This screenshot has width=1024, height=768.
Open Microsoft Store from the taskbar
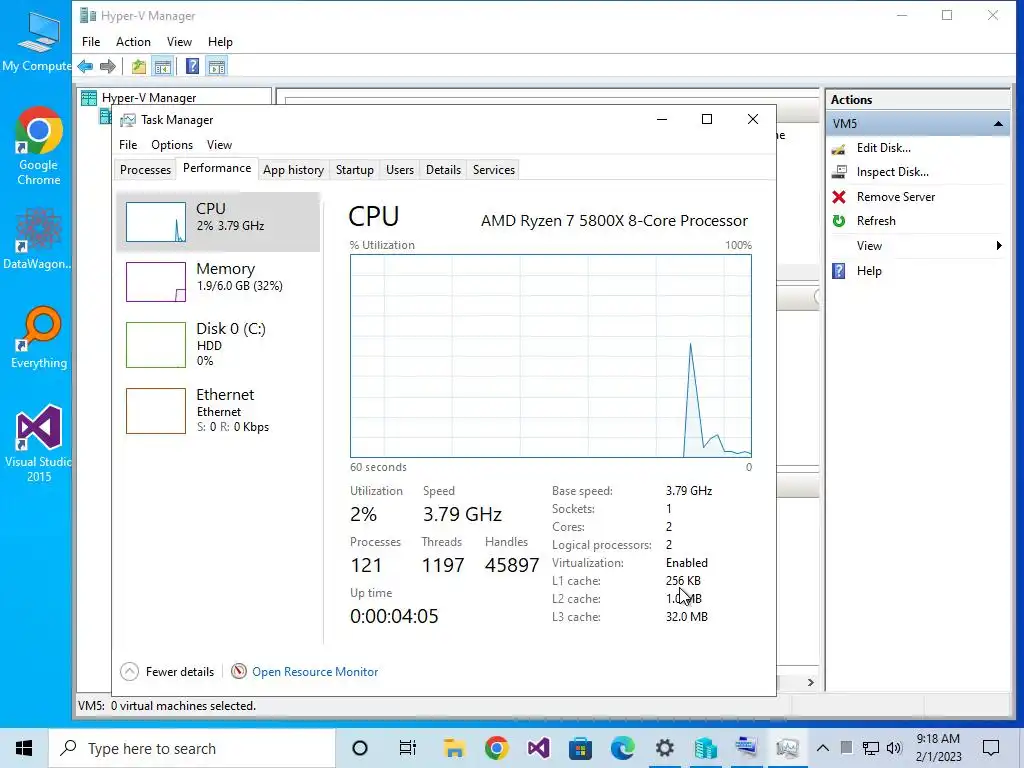click(581, 748)
